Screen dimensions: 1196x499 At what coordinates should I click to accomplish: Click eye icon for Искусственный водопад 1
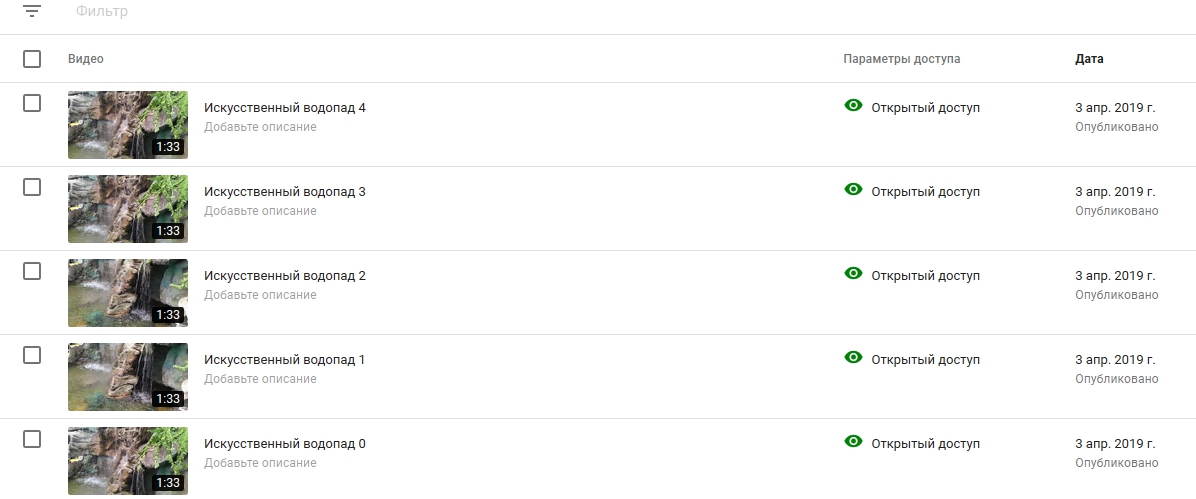coord(853,358)
